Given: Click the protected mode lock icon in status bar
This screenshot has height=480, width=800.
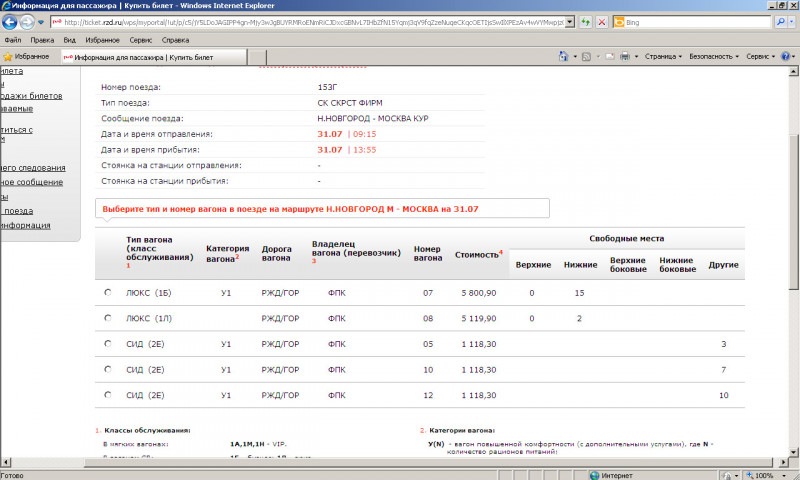Looking at the screenshot, I should tap(727, 475).
